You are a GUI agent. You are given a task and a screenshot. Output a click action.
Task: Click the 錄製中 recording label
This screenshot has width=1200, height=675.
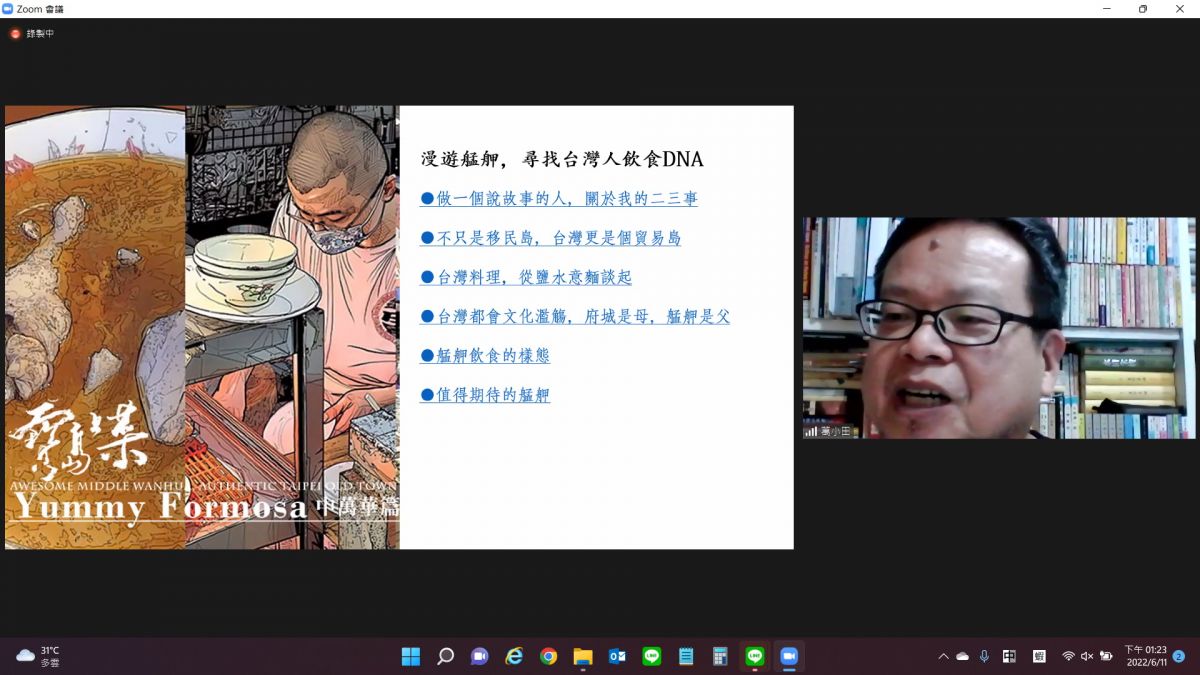[x=40, y=34]
